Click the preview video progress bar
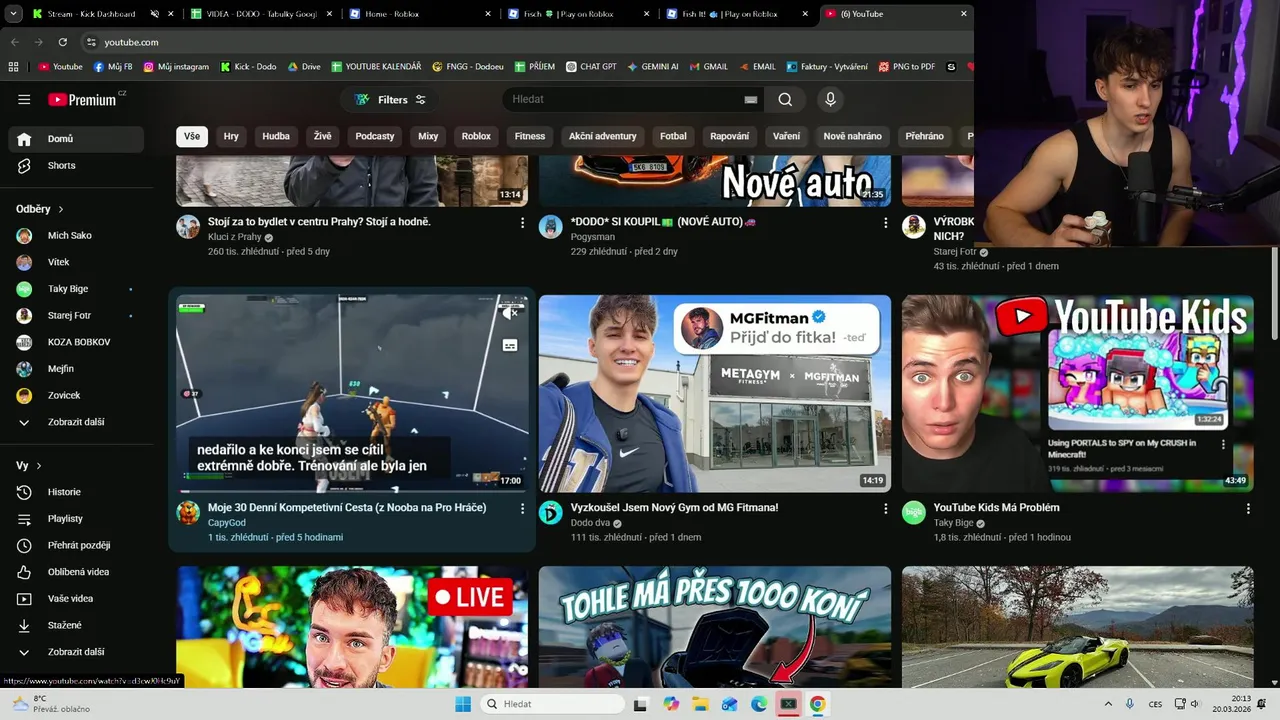This screenshot has height=720, width=1280. click(352, 490)
